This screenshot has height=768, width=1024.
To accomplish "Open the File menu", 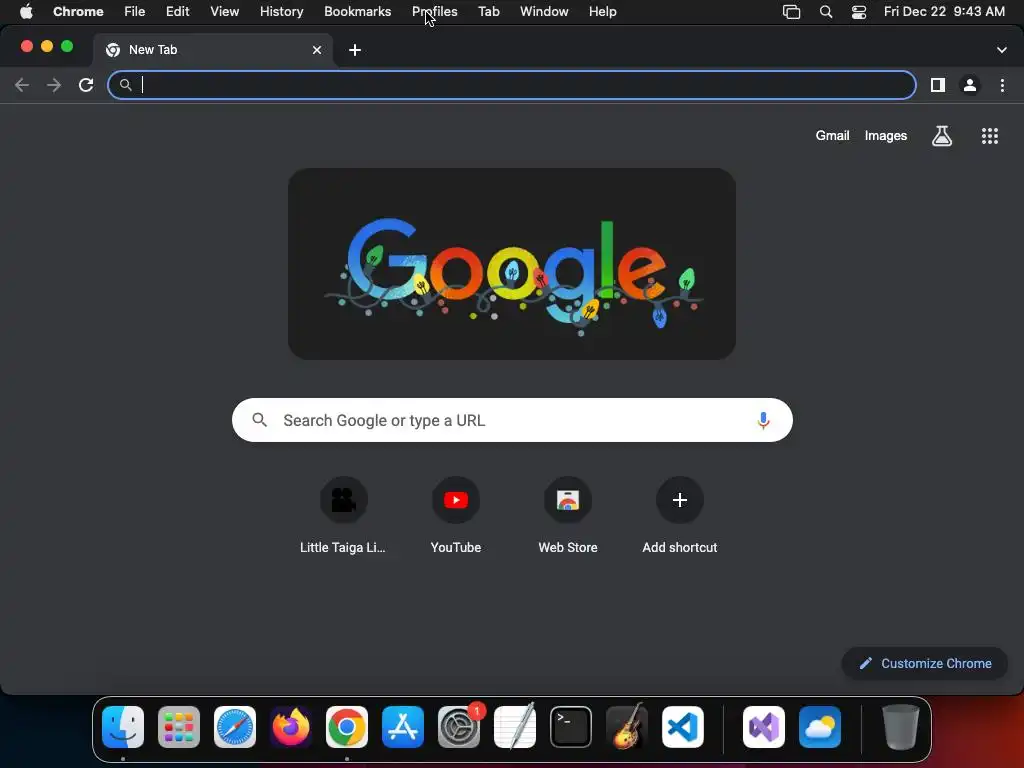I will pos(135,12).
